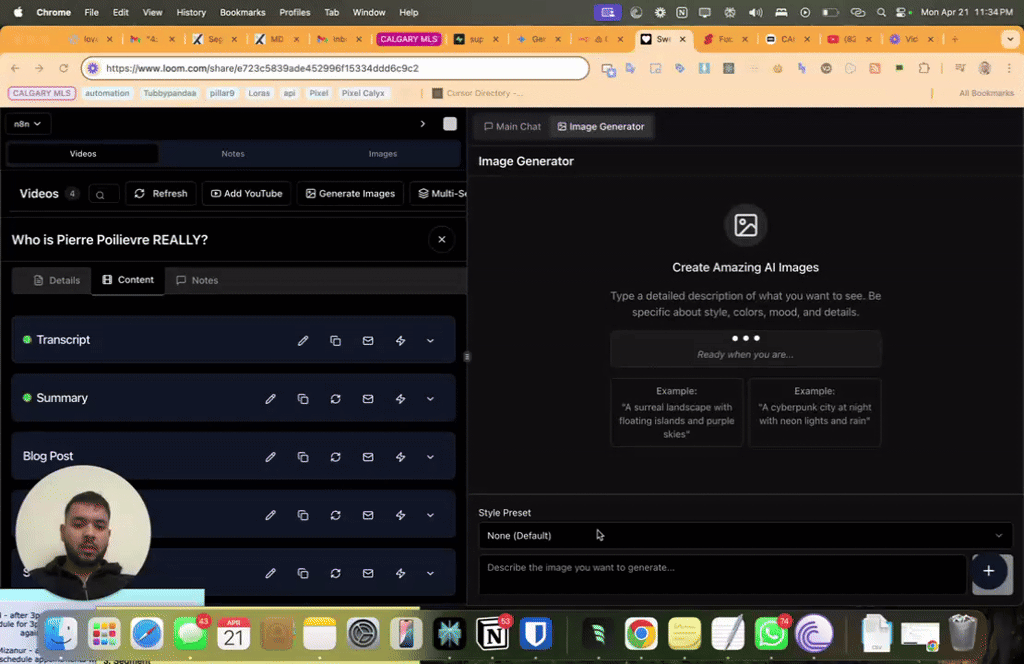Image resolution: width=1024 pixels, height=664 pixels.
Task: Open a new browser tab
Action: point(955,39)
